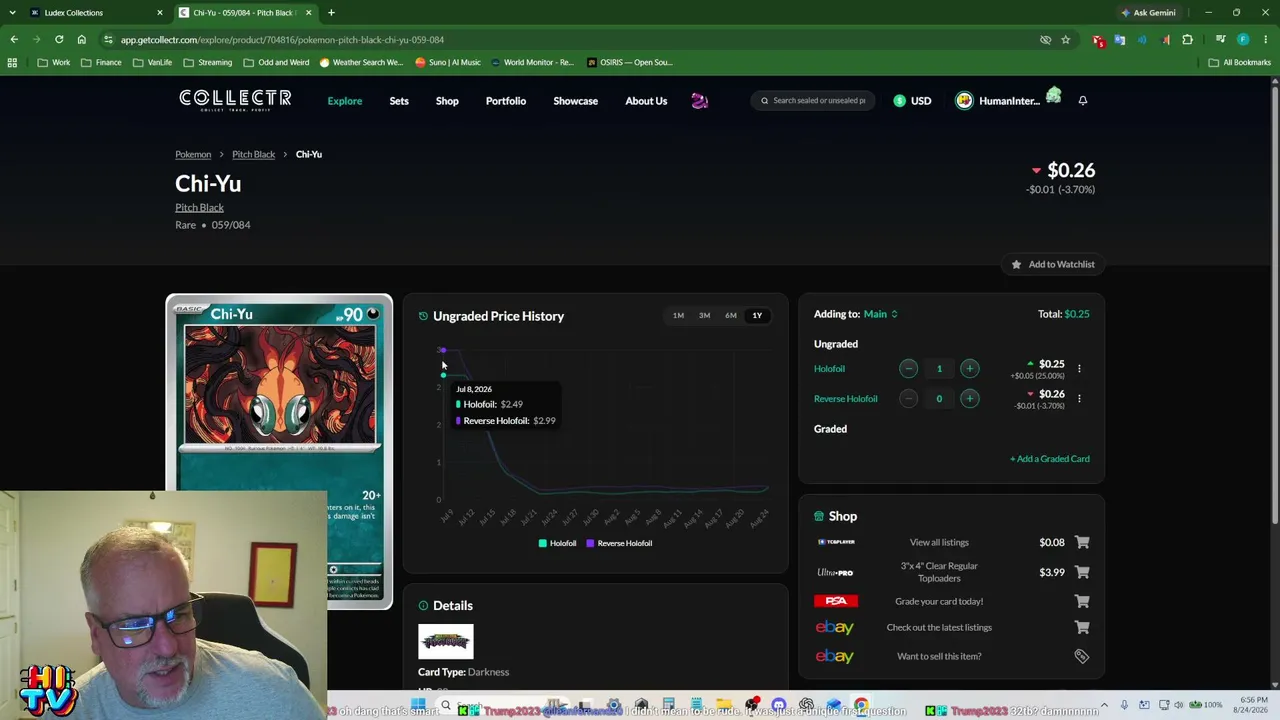Click Add a Graded Card link
Viewport: 1280px width, 720px height.
(1050, 459)
